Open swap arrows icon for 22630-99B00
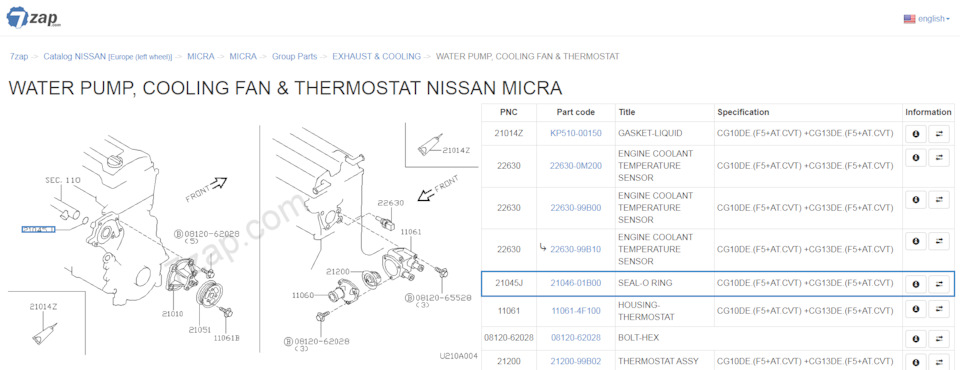The width and height of the screenshot is (960, 370). tap(939, 200)
